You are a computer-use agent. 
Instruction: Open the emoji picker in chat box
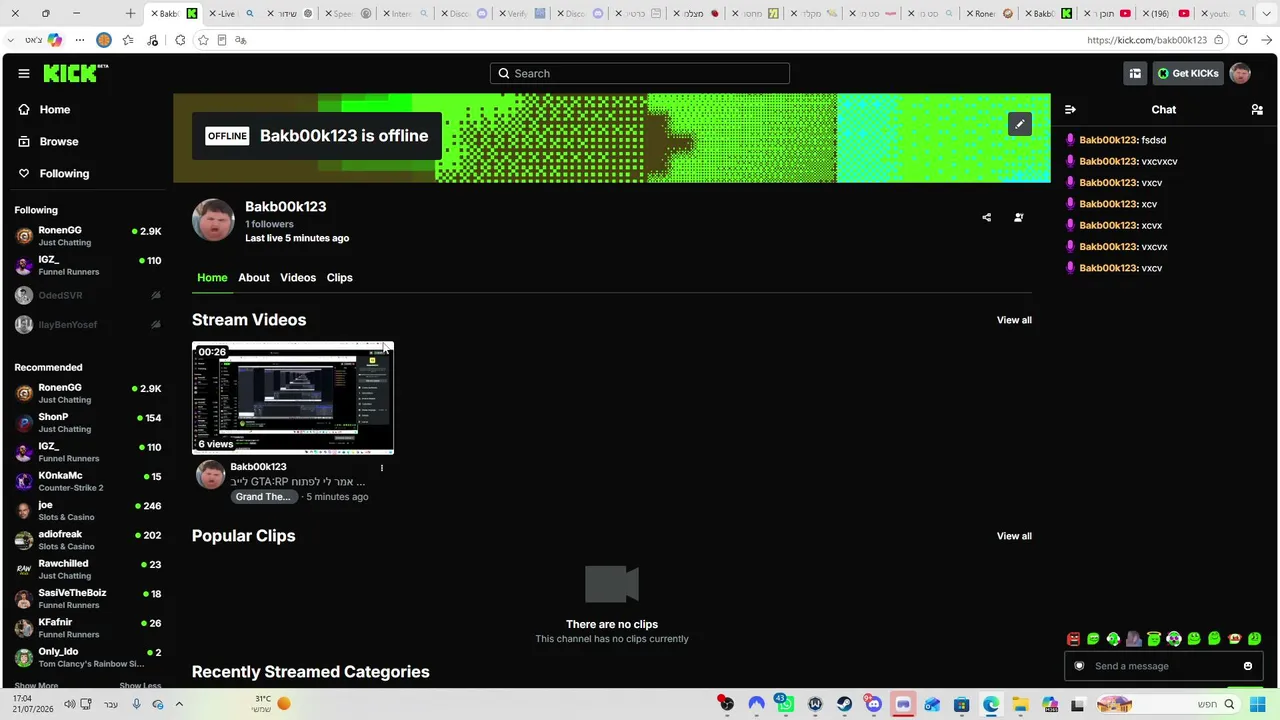click(x=1248, y=666)
